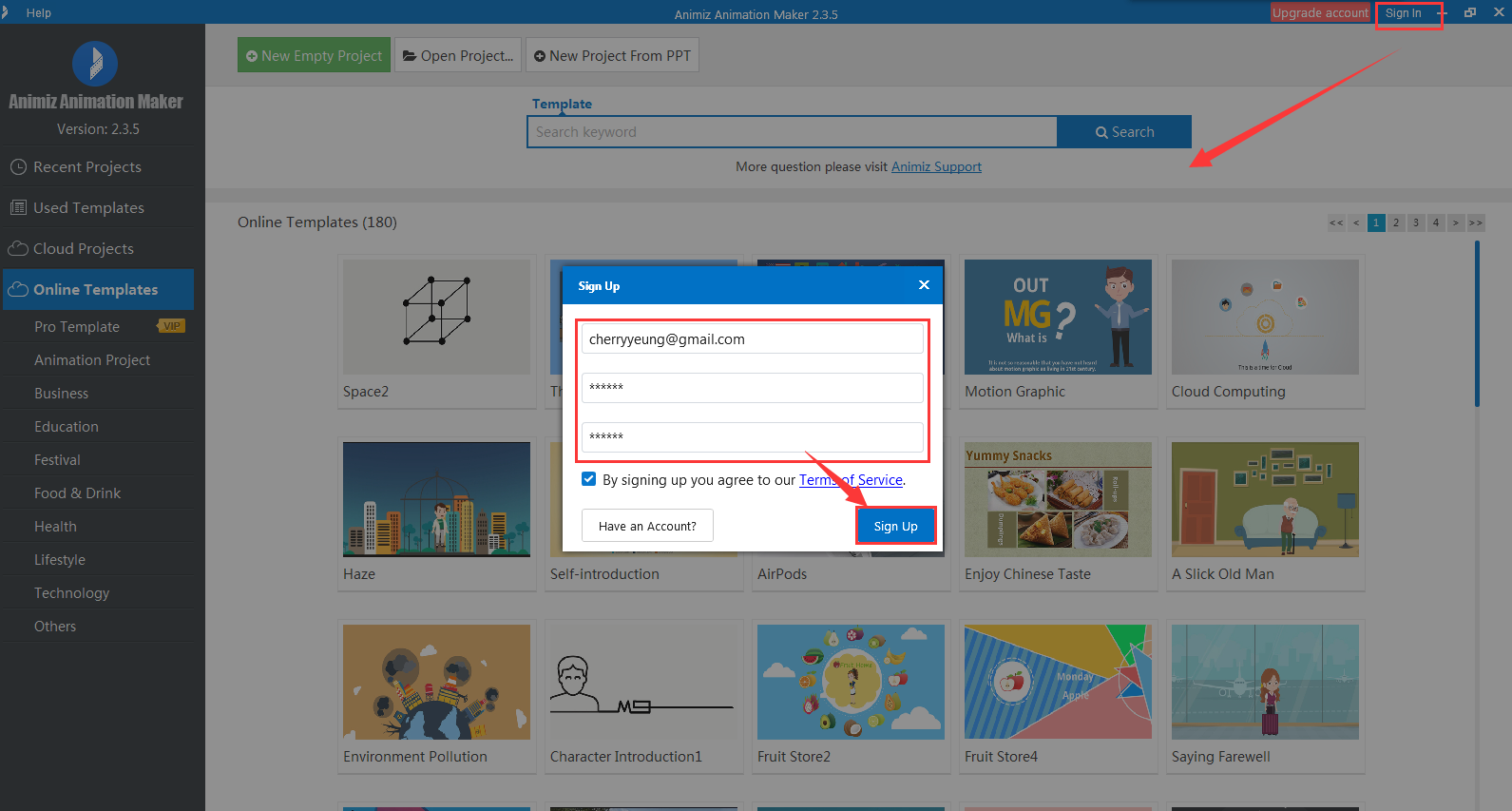This screenshot has height=811, width=1512.
Task: Close the Animiz application window
Action: (1499, 12)
